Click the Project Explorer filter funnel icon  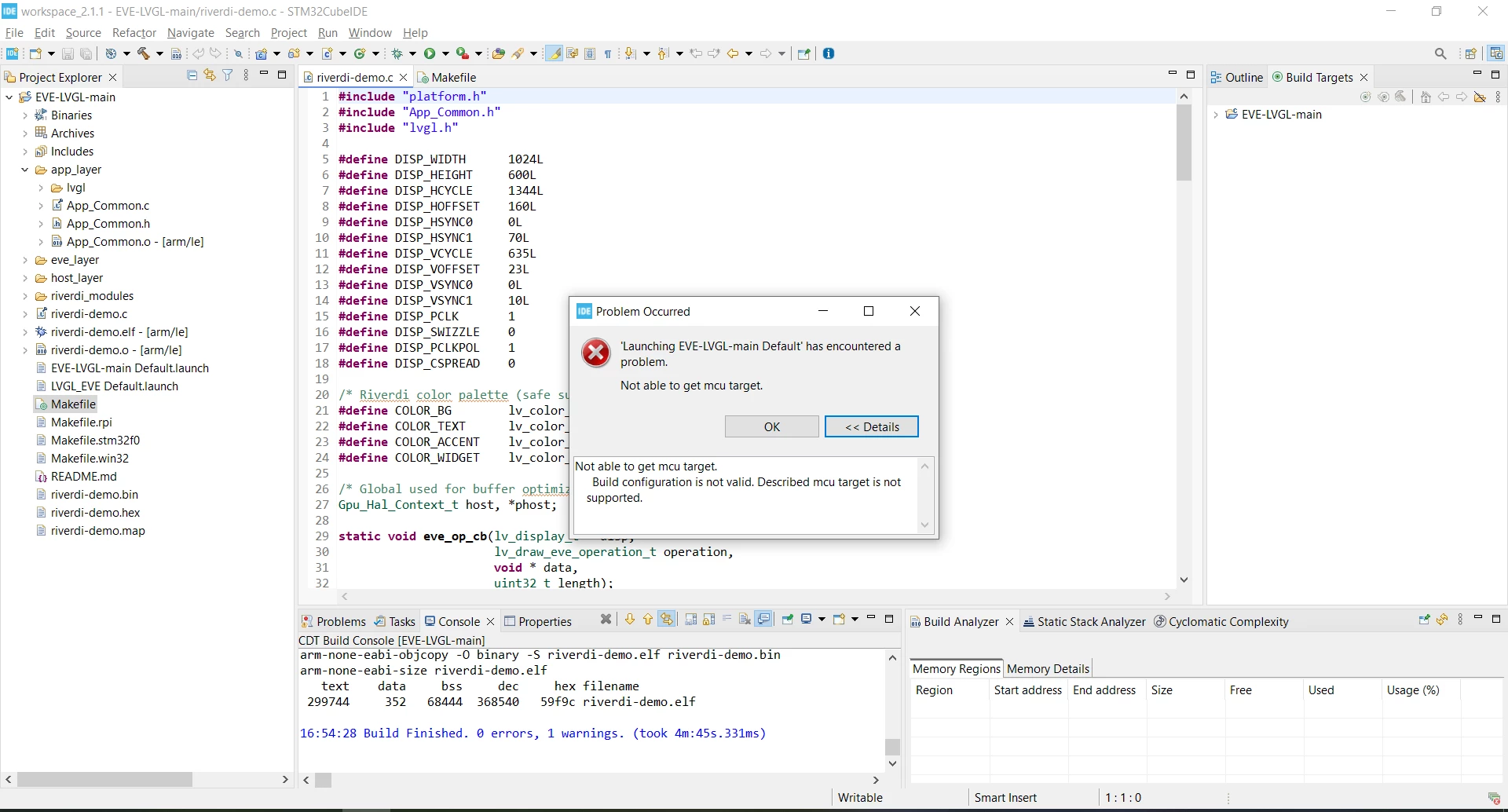pos(228,75)
